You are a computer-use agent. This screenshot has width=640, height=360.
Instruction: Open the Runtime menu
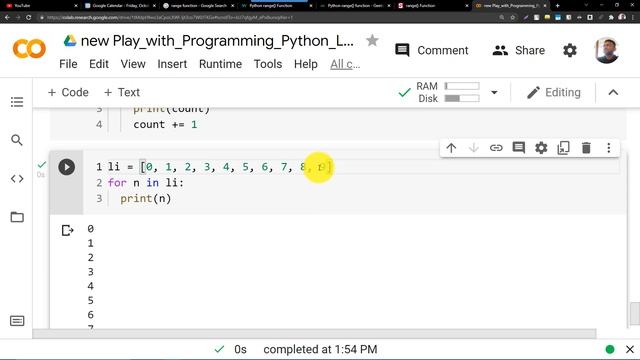pyautogui.click(x=220, y=64)
